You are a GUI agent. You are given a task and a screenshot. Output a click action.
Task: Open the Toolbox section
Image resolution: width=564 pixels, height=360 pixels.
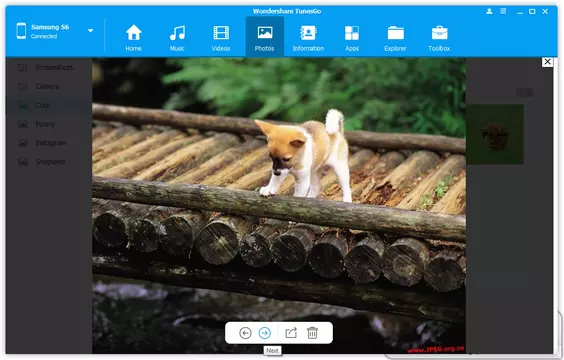439,38
